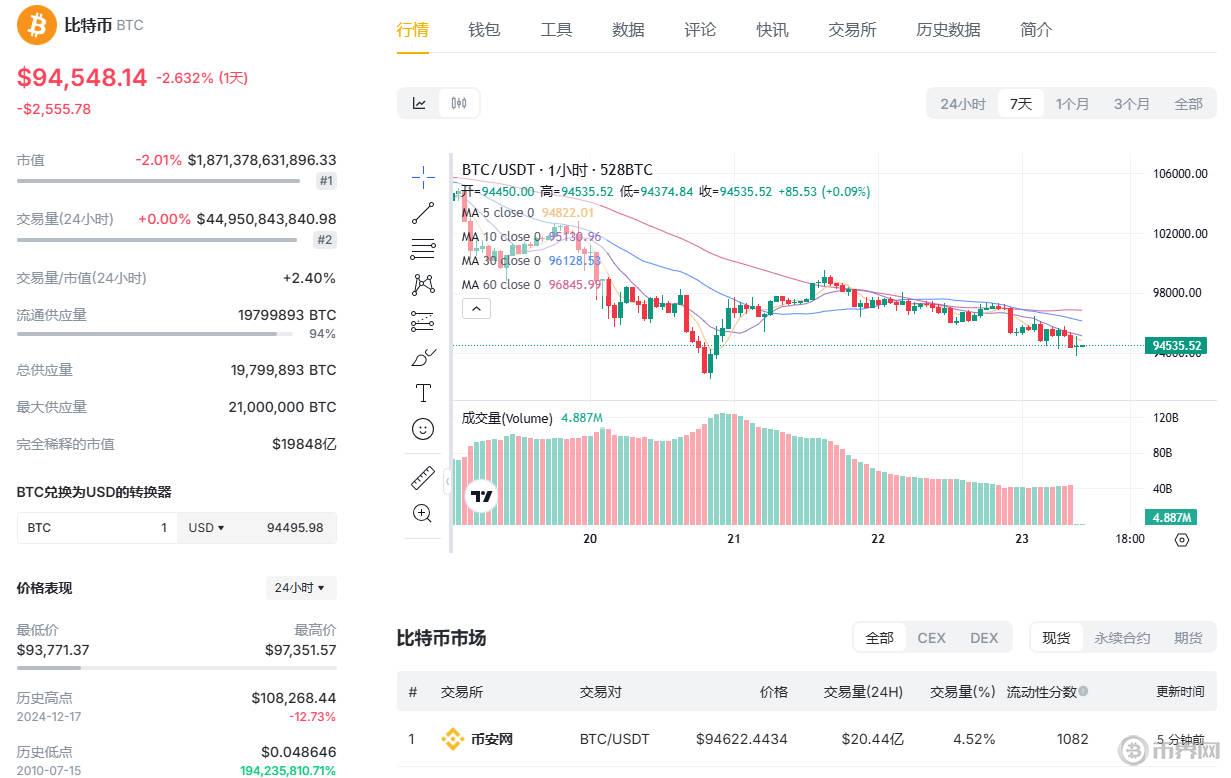Viewport: 1231px width, 778px height.
Task: Edit the BTC amount input field
Action: [97, 527]
